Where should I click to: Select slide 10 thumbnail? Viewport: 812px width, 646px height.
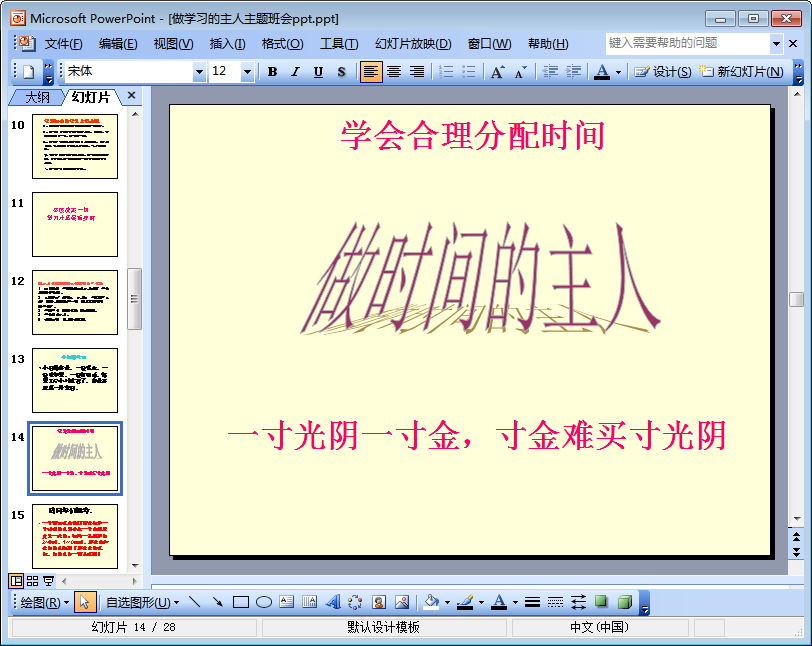[75, 147]
